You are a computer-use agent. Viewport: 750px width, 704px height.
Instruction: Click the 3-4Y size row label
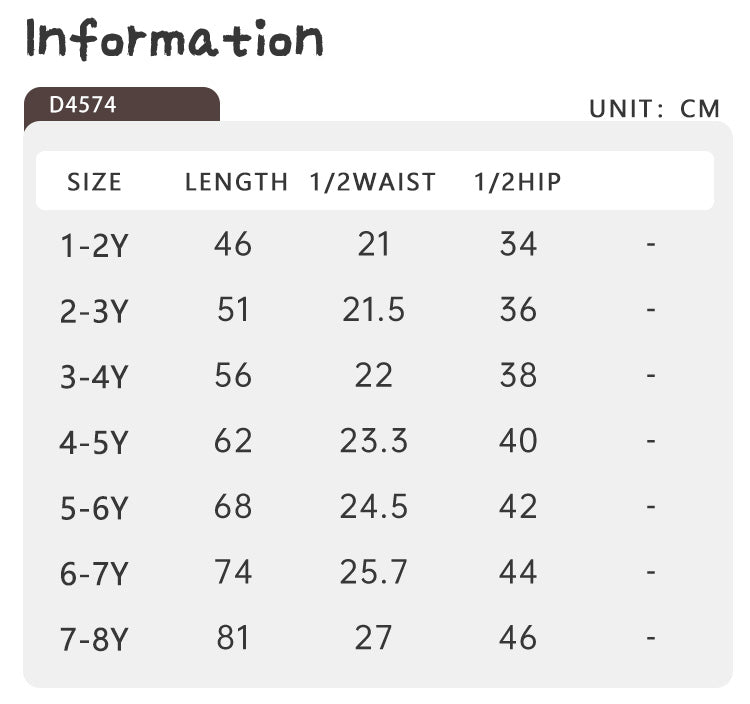point(94,377)
